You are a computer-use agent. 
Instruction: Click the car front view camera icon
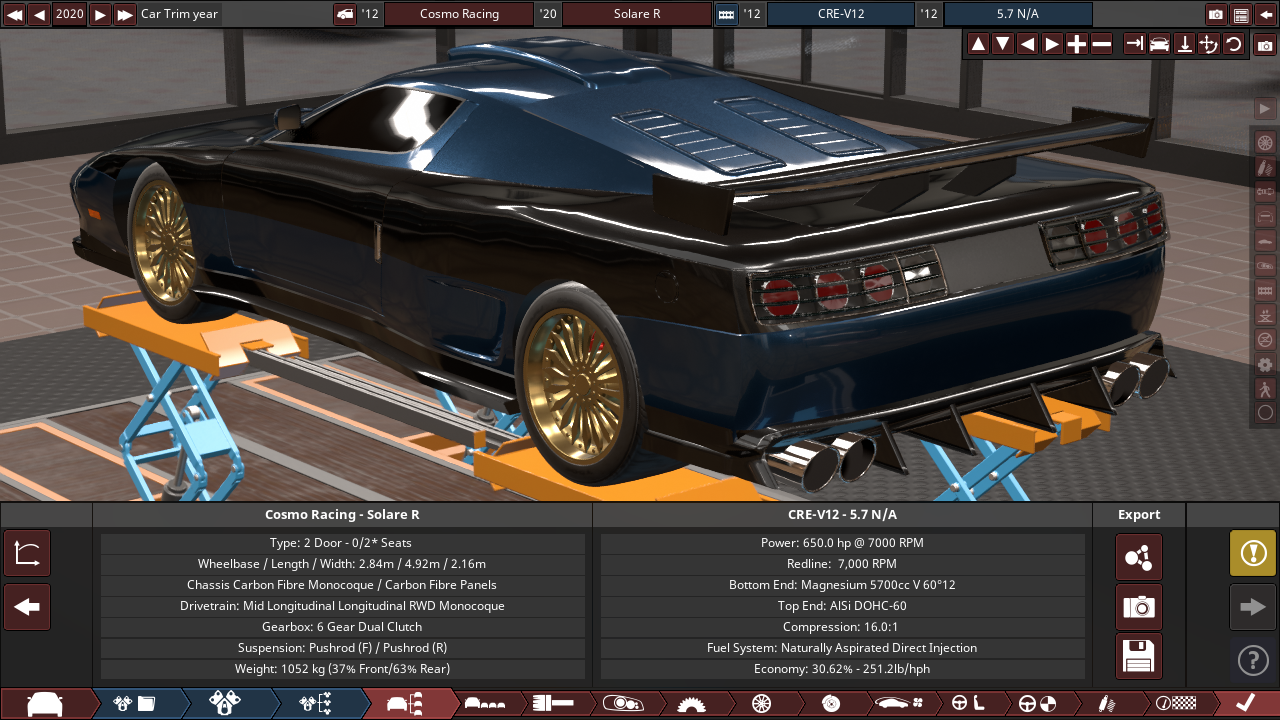[x=1159, y=44]
